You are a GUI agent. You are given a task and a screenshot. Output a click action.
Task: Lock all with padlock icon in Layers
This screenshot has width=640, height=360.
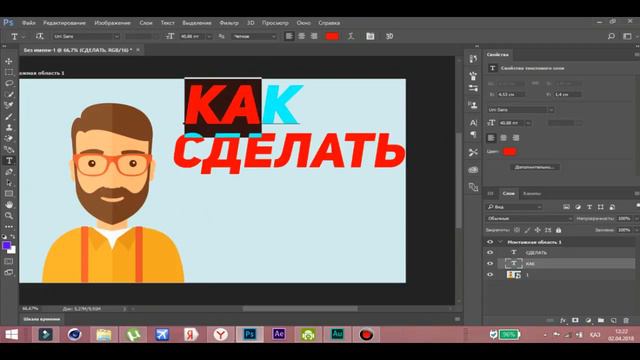[558, 230]
